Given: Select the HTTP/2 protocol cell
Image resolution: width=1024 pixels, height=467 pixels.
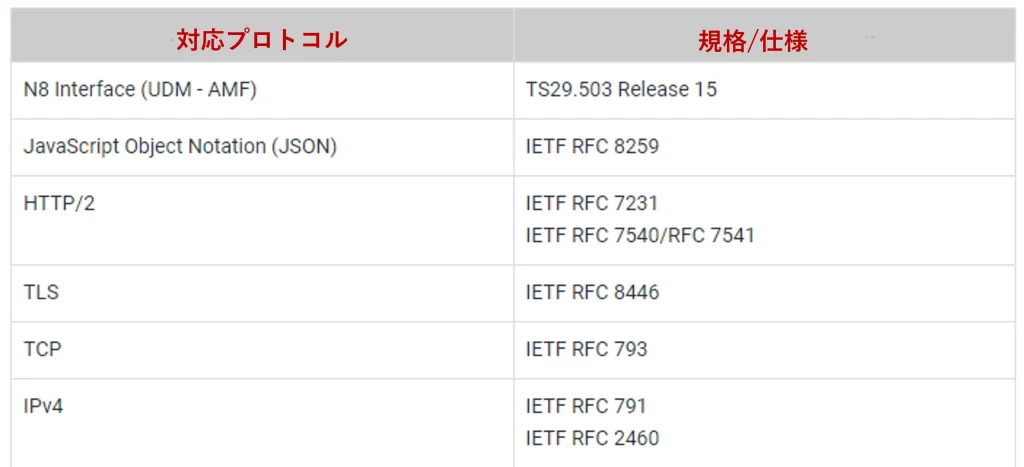Looking at the screenshot, I should [x=262, y=220].
